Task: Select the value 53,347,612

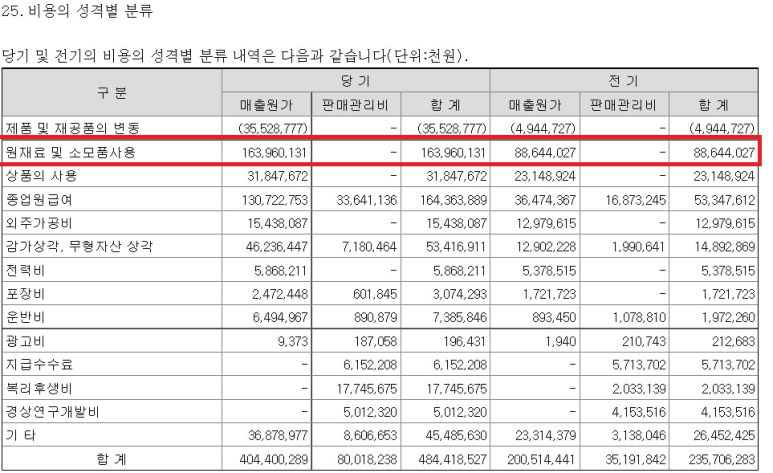Action: (725, 200)
